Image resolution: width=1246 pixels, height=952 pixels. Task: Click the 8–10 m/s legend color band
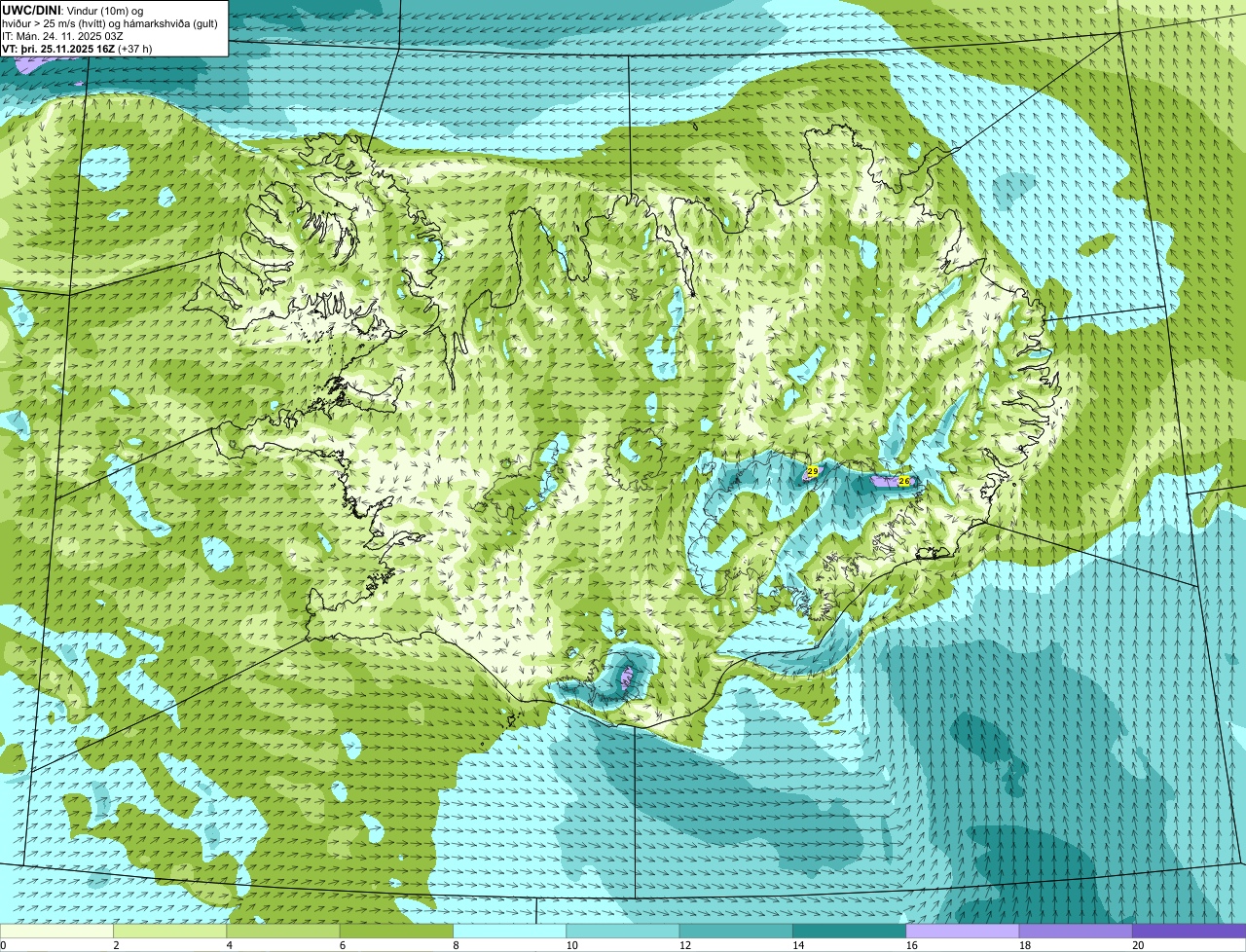coord(510,931)
